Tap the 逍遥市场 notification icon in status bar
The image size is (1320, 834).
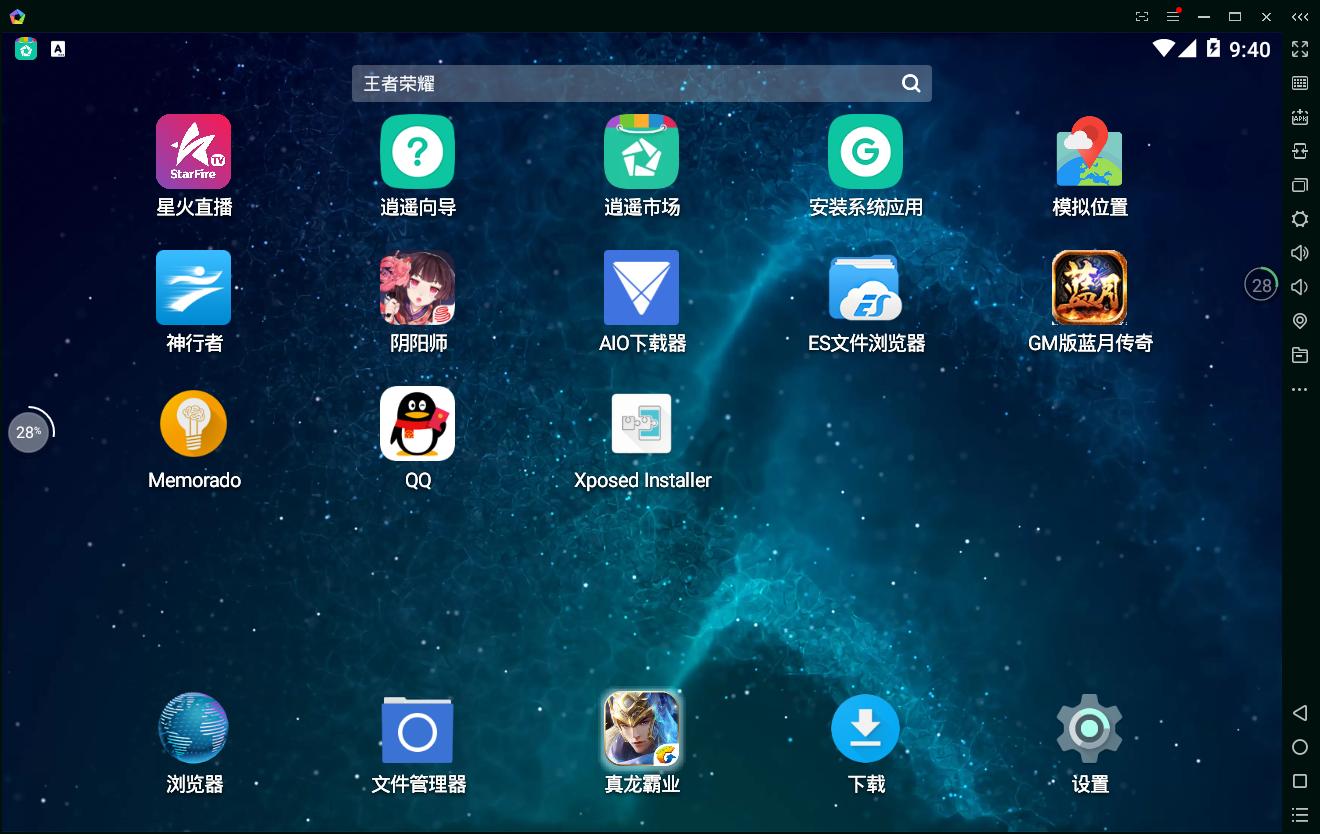coord(26,49)
